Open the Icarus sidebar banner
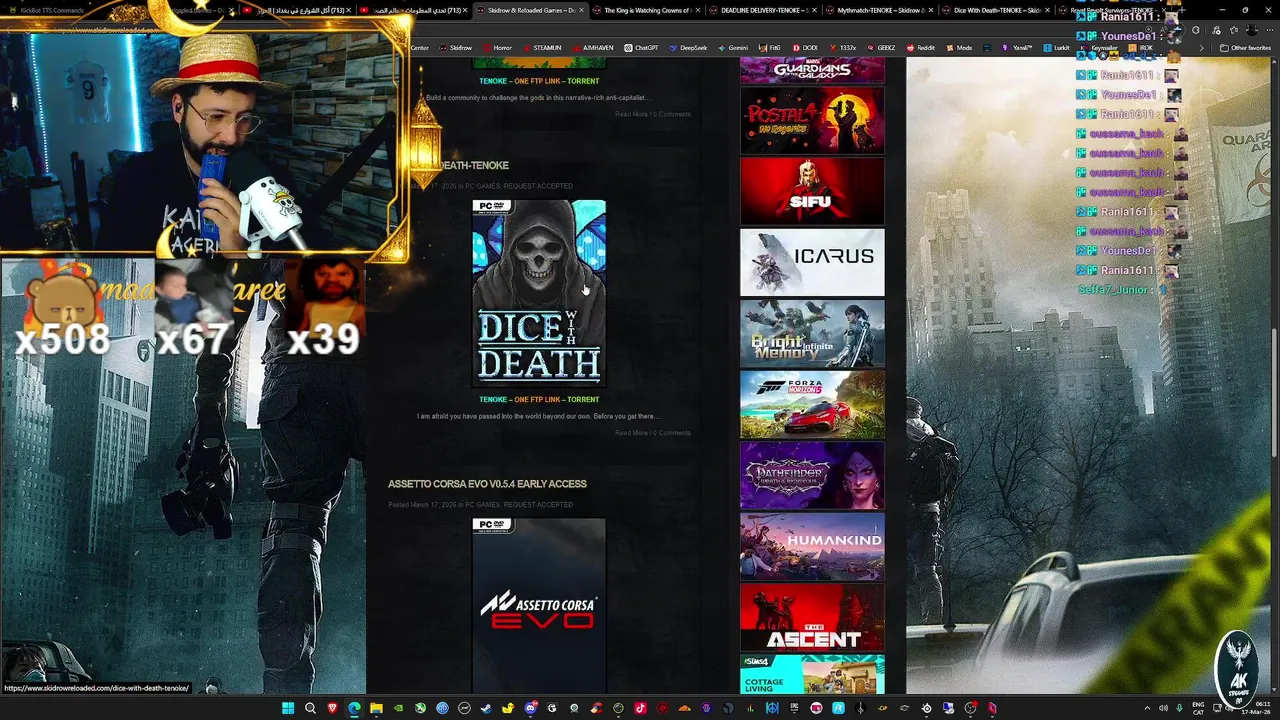This screenshot has height=720, width=1280. click(x=812, y=262)
